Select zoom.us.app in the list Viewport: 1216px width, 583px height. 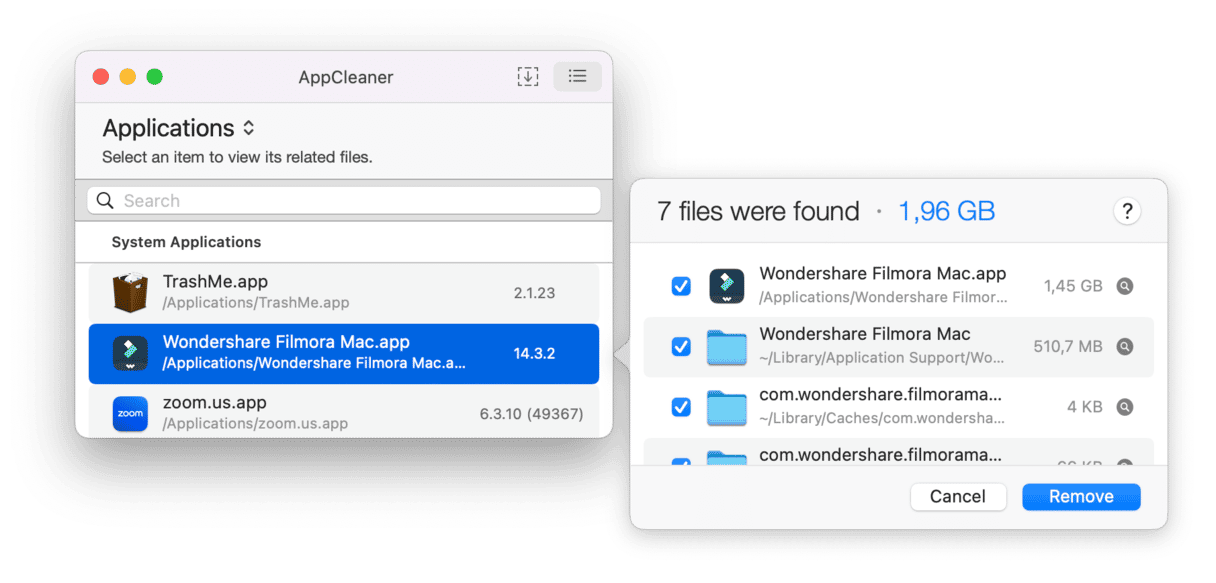(x=344, y=411)
